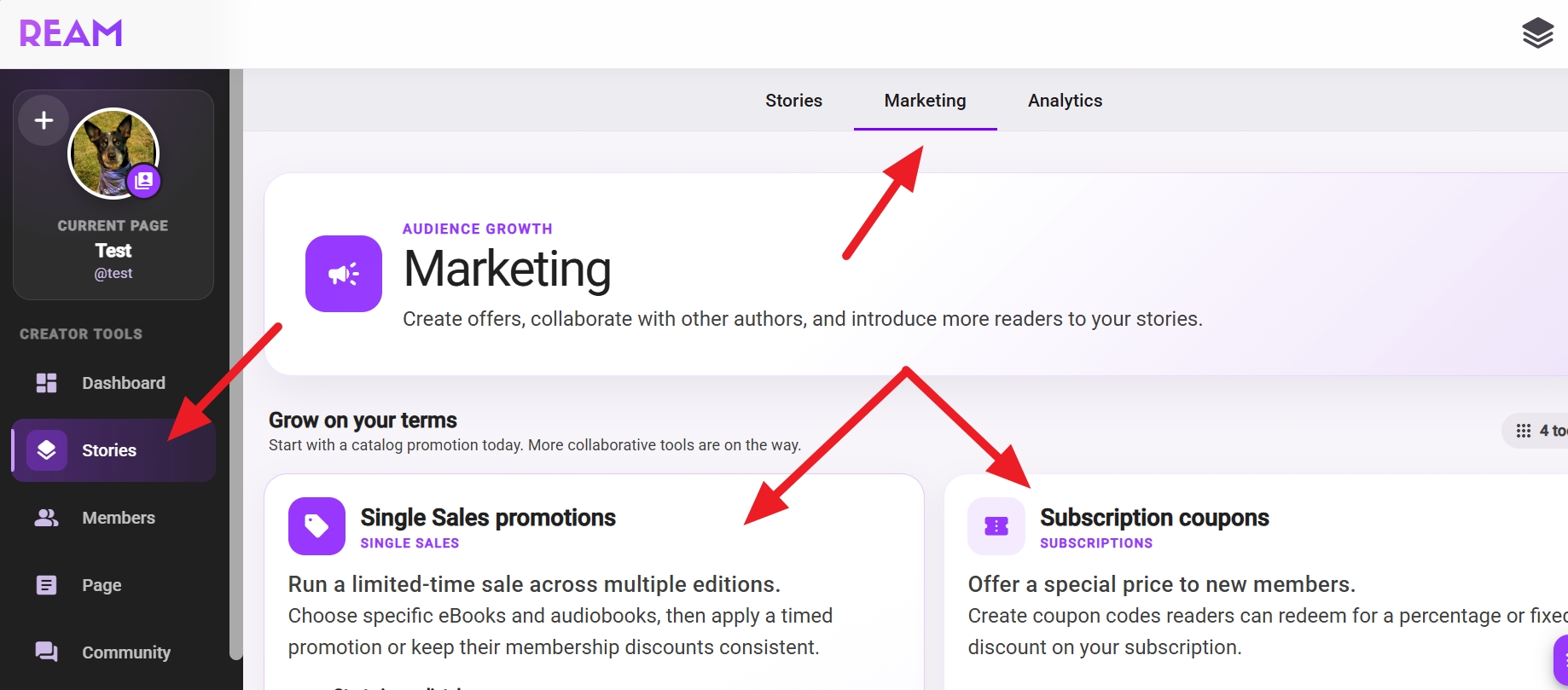The image size is (1568, 690).
Task: Click the Marketing megaphone icon
Action: pyautogui.click(x=344, y=274)
